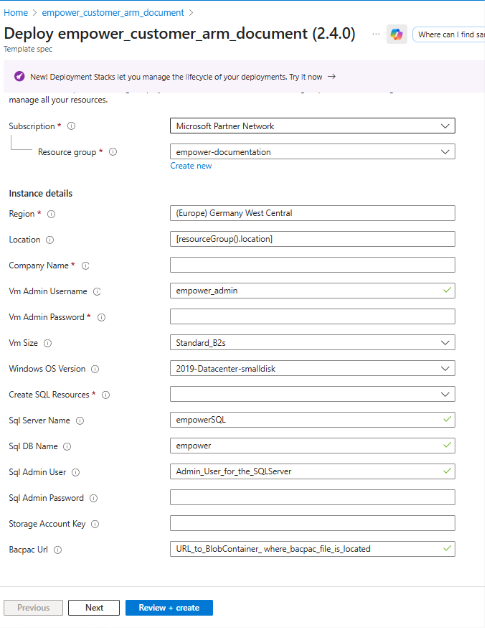Screen dimensions: 485x628
Task: Click the Review + create button
Action: (169, 608)
